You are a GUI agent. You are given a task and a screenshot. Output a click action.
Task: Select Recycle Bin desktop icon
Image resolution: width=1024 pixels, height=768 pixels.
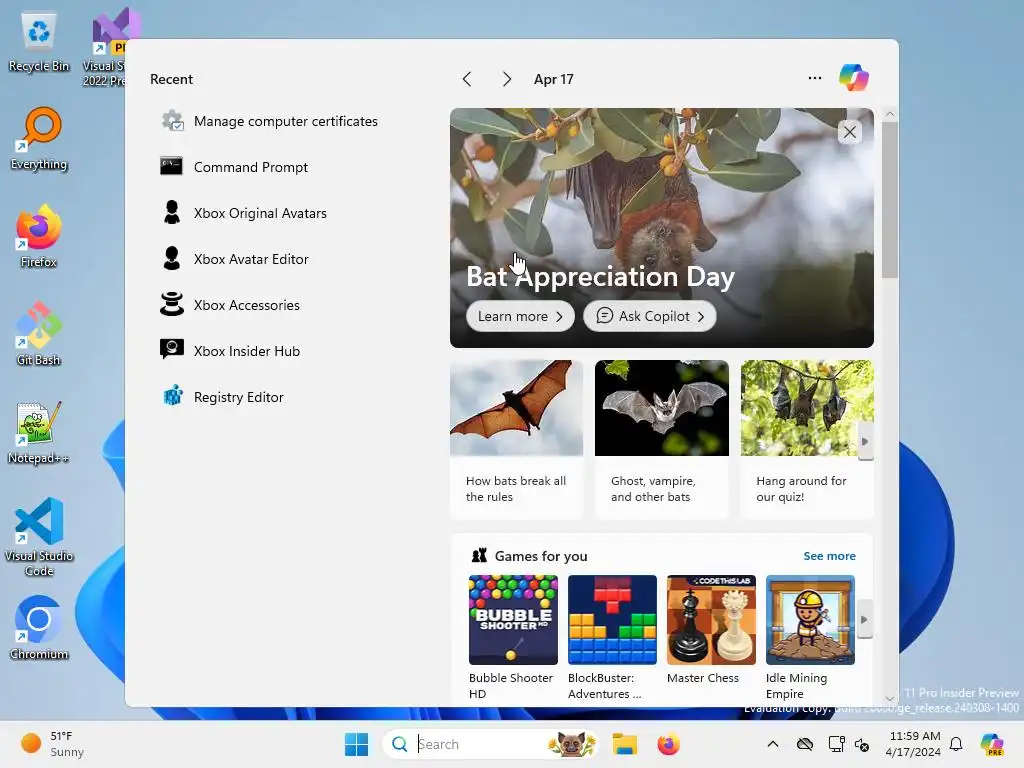[39, 43]
